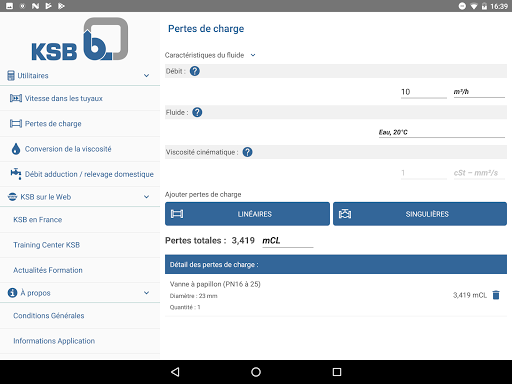The image size is (512, 384).
Task: Tap the KSB logo
Action: click(80, 39)
